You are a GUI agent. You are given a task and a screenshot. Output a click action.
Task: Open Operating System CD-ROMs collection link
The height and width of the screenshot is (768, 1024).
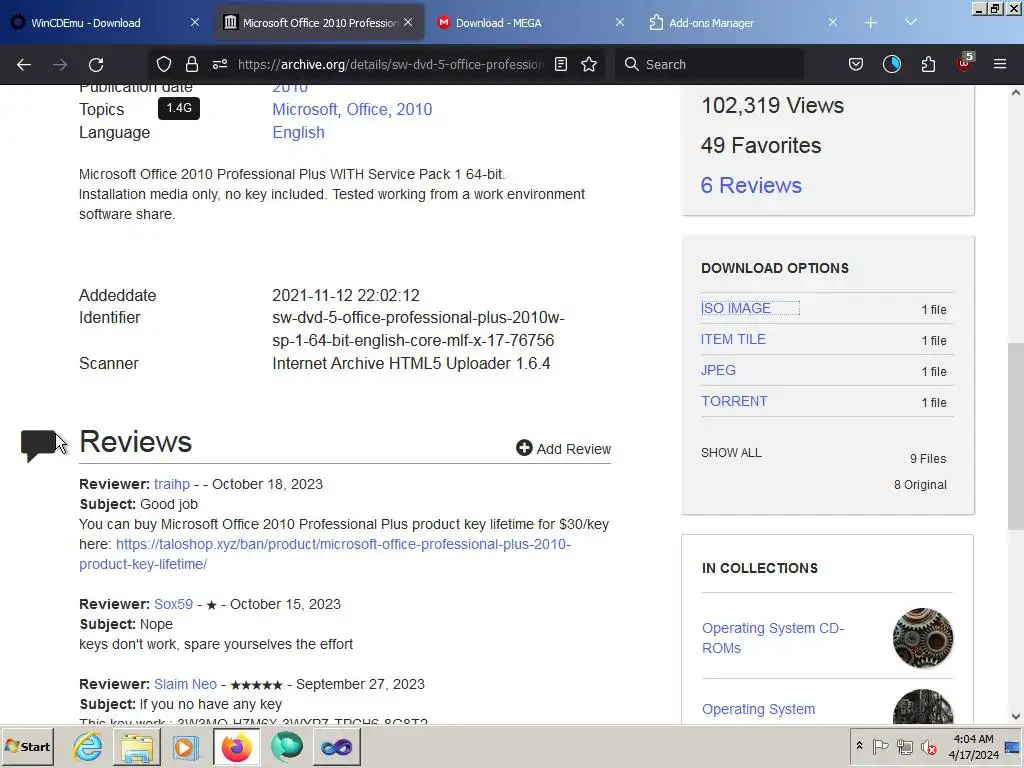(773, 638)
